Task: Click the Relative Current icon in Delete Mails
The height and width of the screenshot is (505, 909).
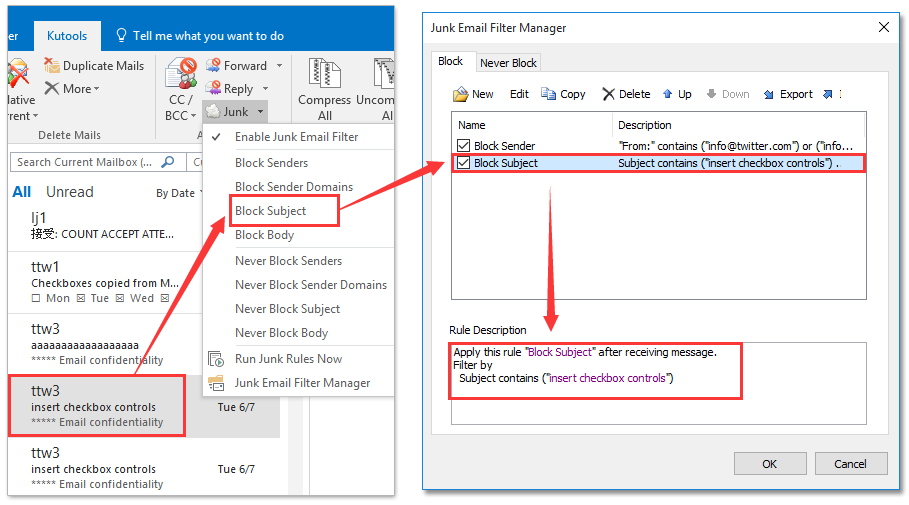Action: point(17,74)
